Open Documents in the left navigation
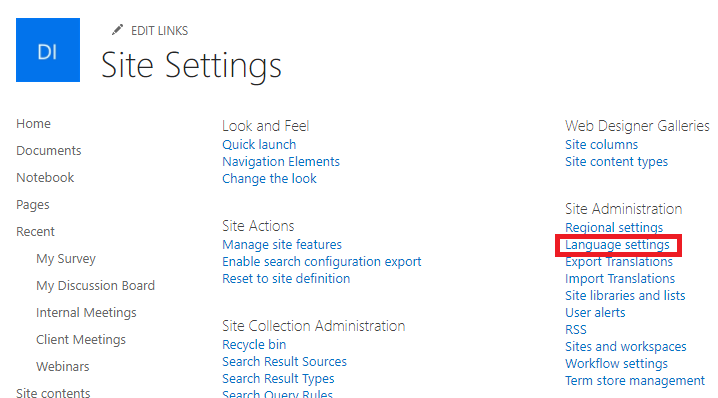This screenshot has height=398, width=718. point(49,151)
